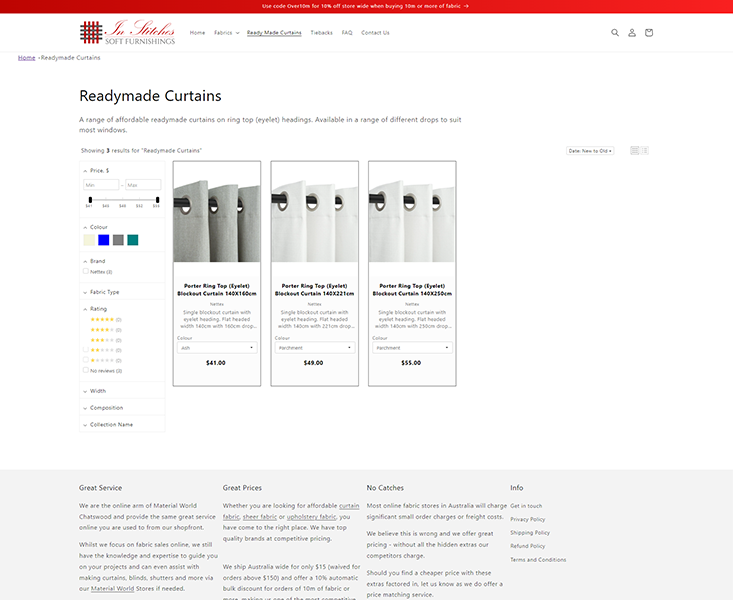Select the blue colour swatch

tap(104, 240)
